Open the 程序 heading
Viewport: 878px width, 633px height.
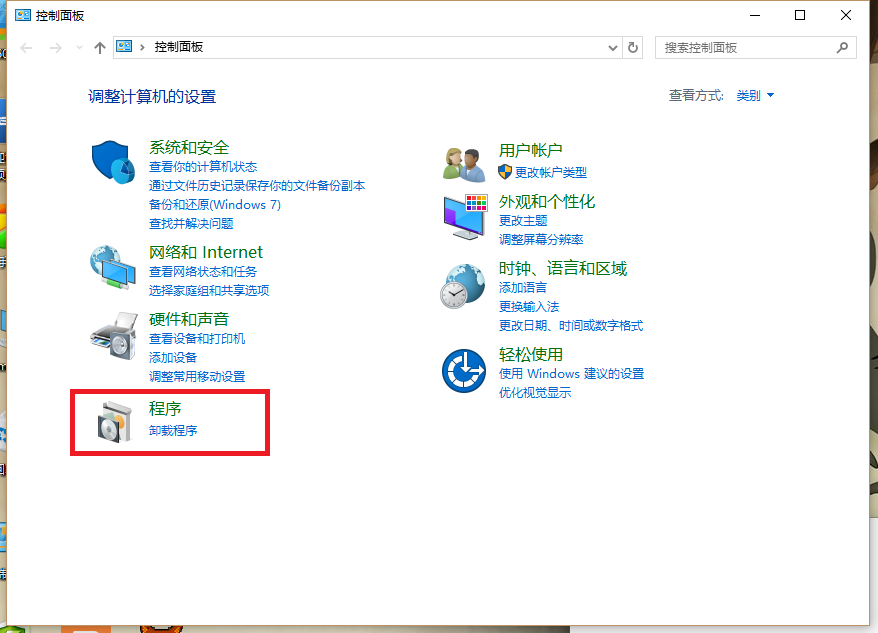(165, 408)
